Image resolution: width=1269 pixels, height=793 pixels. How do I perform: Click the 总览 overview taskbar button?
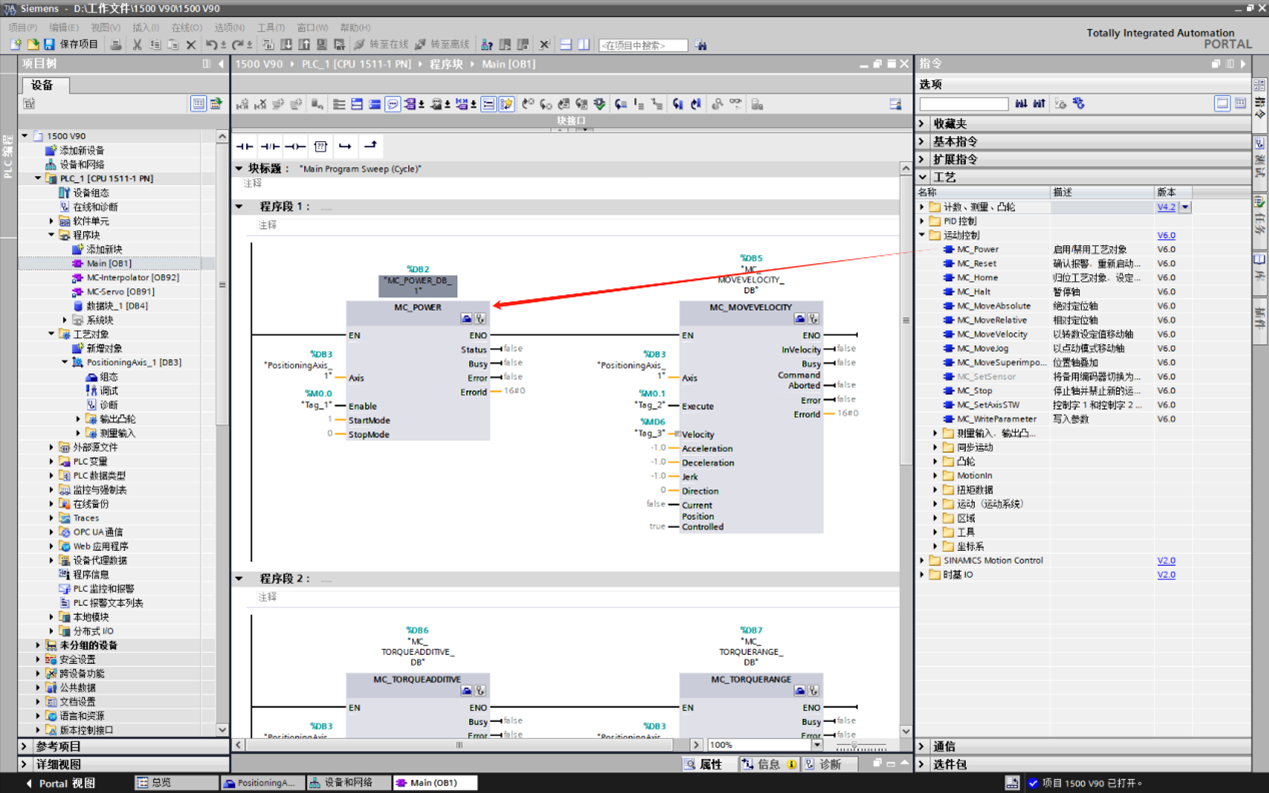(176, 783)
